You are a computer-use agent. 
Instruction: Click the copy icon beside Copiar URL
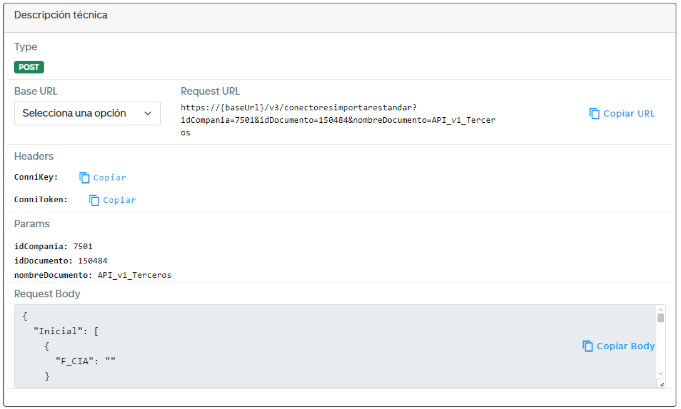point(594,114)
